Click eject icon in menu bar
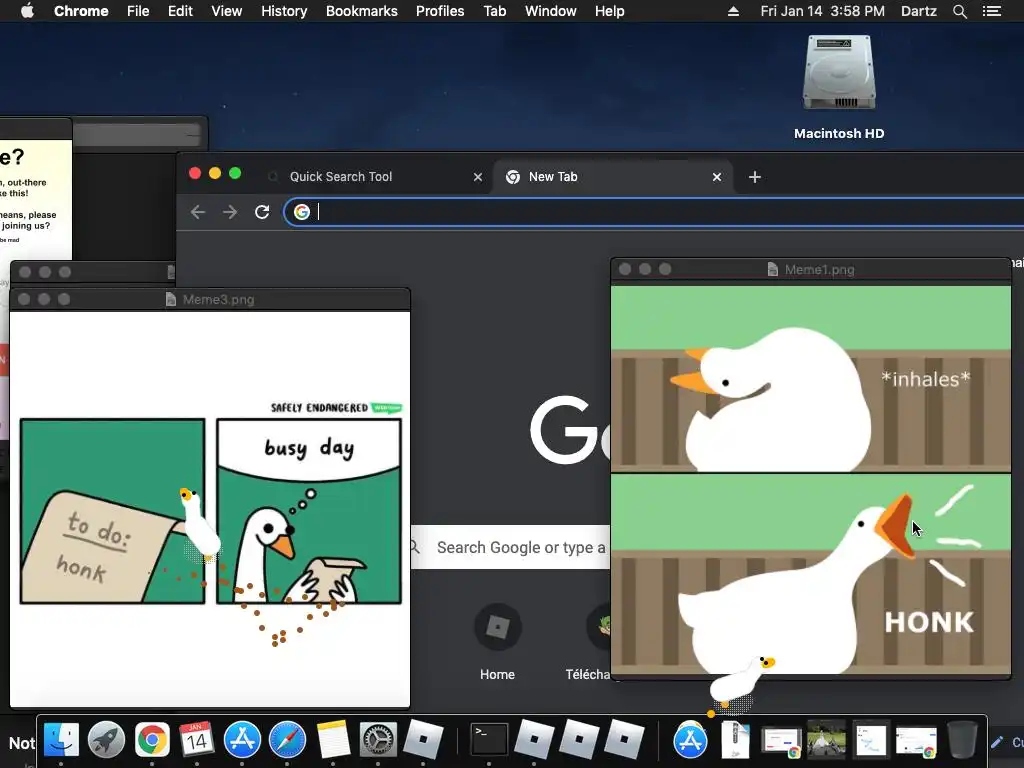1024x768 pixels. (733, 11)
